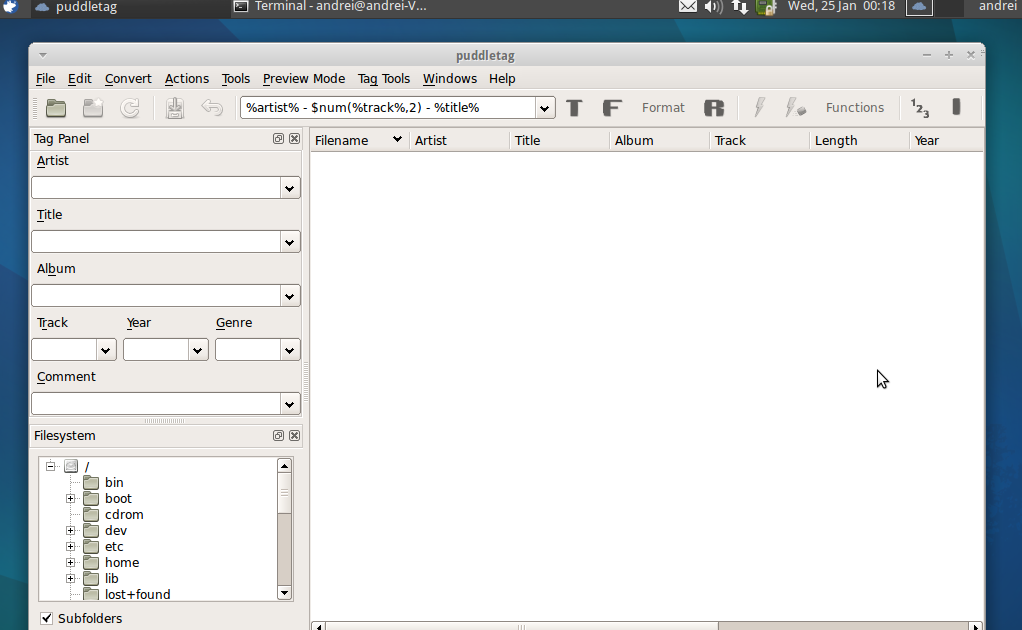Click the pattern text input field
This screenshot has width=1022, height=630.
click(388, 108)
